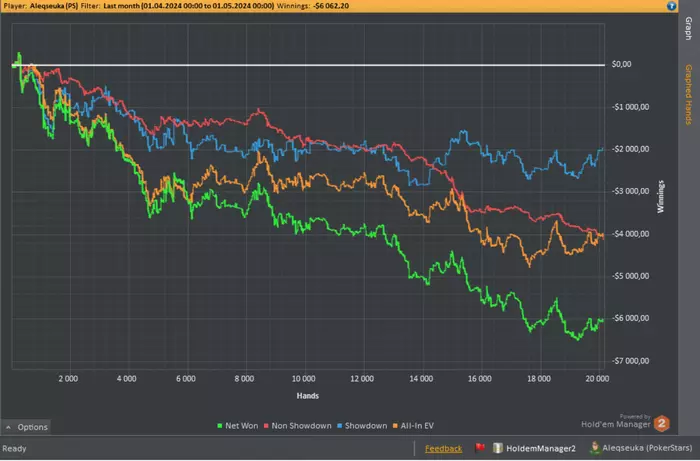Screen dimensions: 700x461
Task: Click the Hold'em Manager 2 logo badge
Action: click(662, 424)
